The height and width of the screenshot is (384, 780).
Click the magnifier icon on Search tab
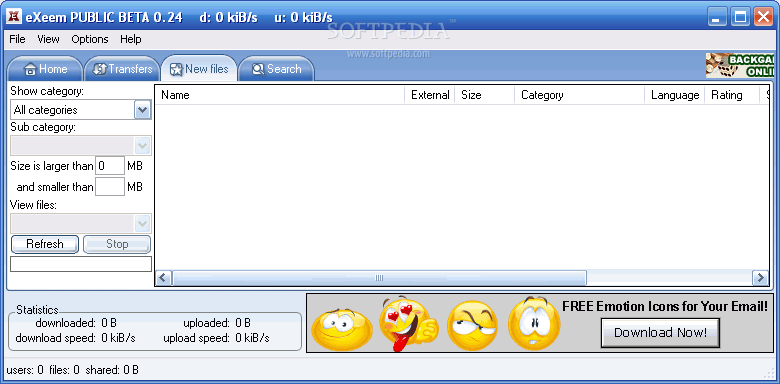pos(258,69)
